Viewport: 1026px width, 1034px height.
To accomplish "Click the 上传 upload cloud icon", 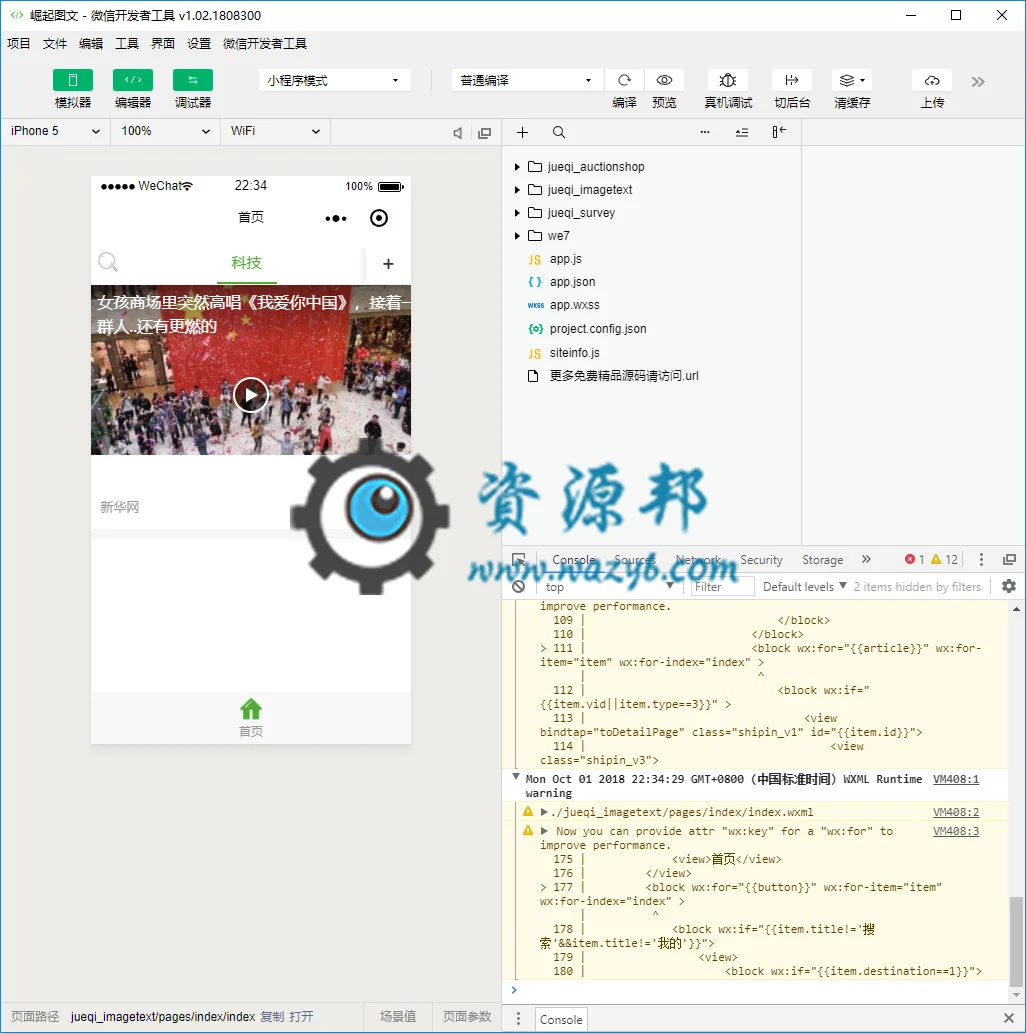I will [x=932, y=80].
